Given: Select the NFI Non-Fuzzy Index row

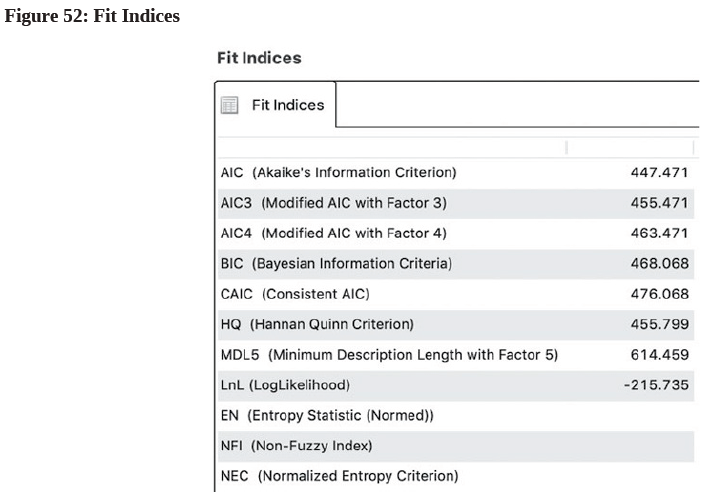Looking at the screenshot, I should [456, 446].
